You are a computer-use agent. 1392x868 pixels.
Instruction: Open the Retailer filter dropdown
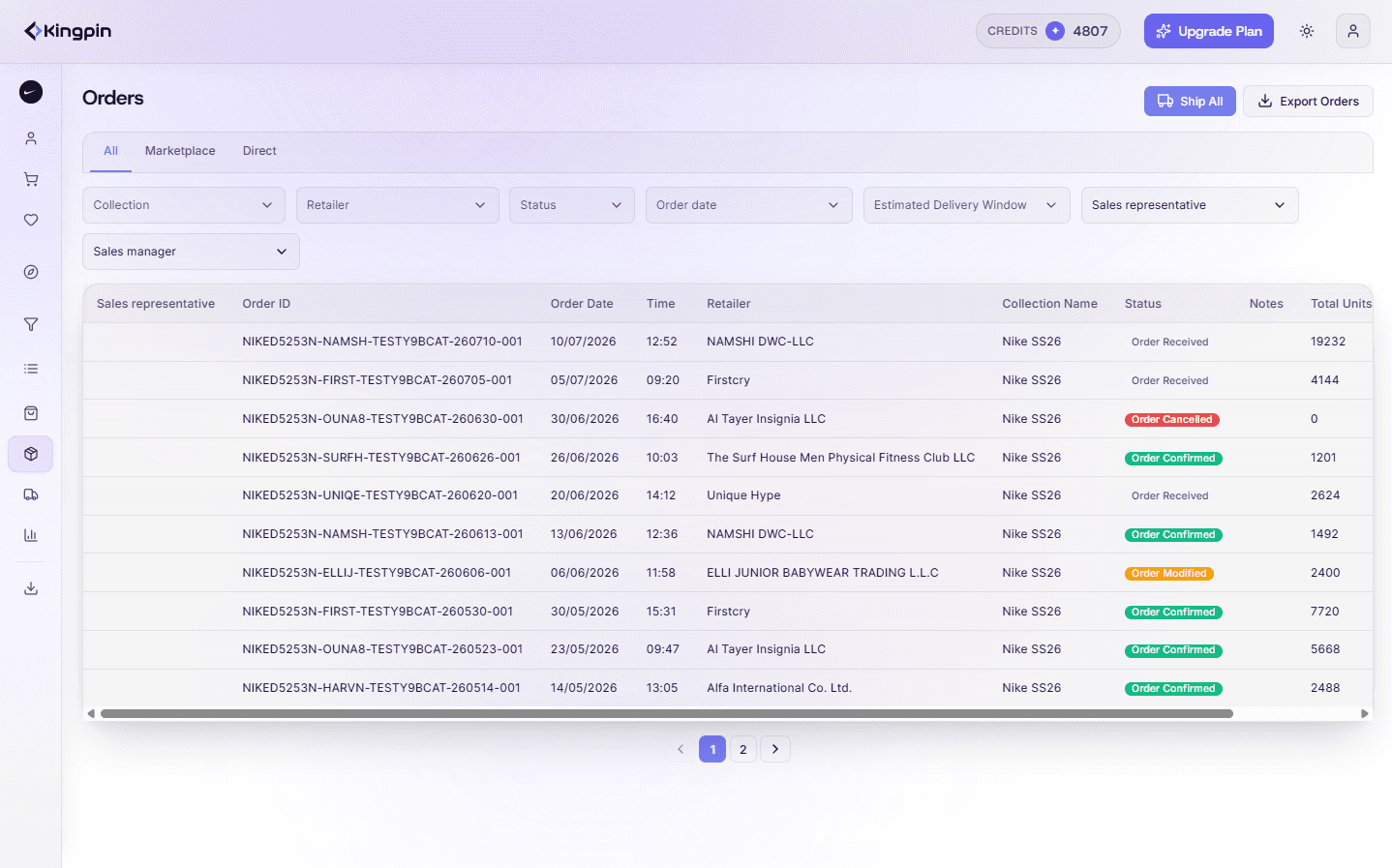pyautogui.click(x=398, y=205)
